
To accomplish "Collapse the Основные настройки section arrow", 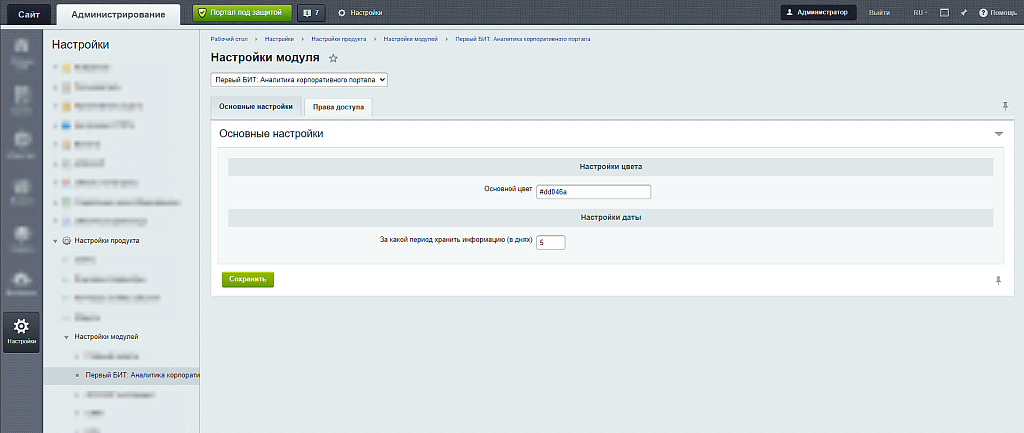I will pyautogui.click(x=998, y=133).
